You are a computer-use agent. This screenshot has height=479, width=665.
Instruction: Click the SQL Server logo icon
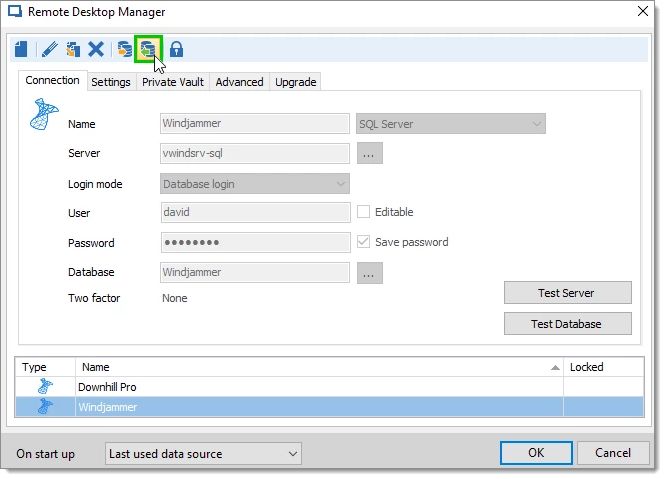click(x=44, y=114)
